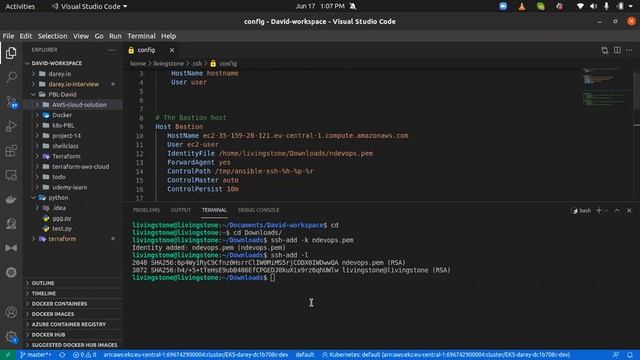Expand the DOCKER CONTAINERS section
The height and width of the screenshot is (360, 640).
[73, 304]
